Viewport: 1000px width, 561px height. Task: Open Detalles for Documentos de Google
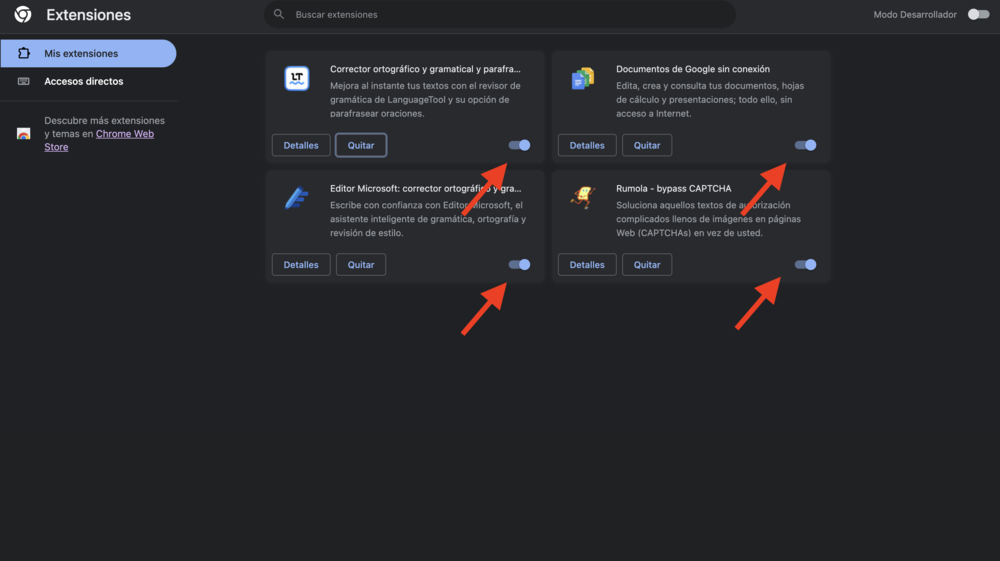pos(587,145)
